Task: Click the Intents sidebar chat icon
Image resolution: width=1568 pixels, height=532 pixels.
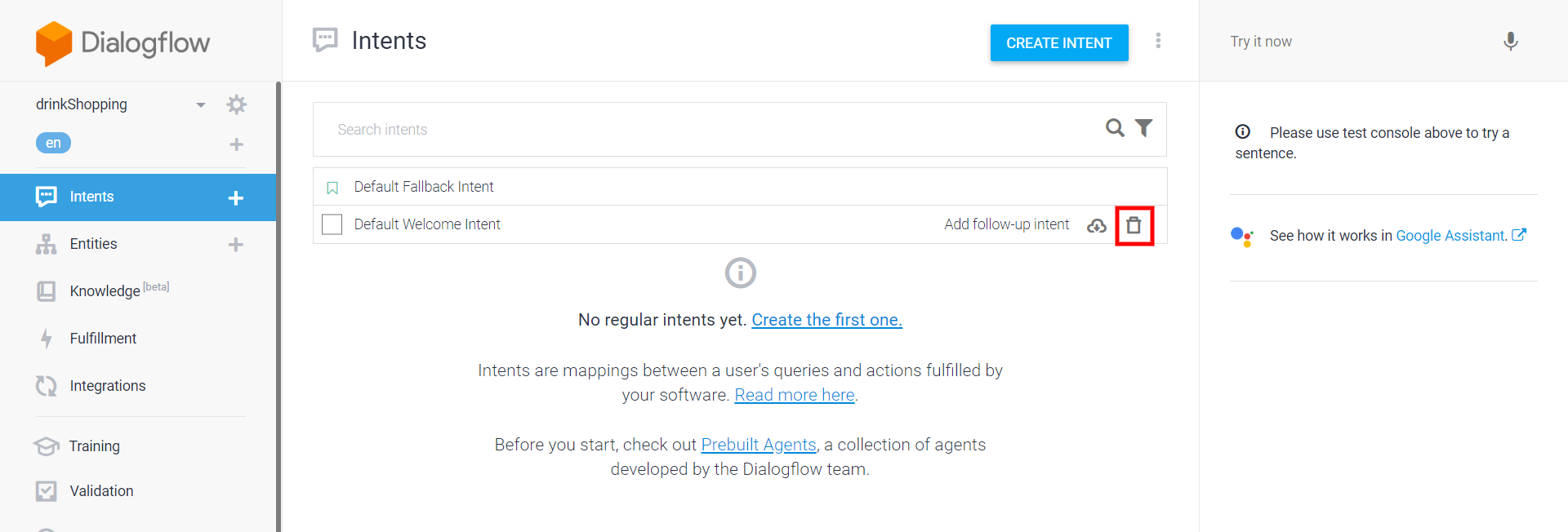Action: pos(47,197)
